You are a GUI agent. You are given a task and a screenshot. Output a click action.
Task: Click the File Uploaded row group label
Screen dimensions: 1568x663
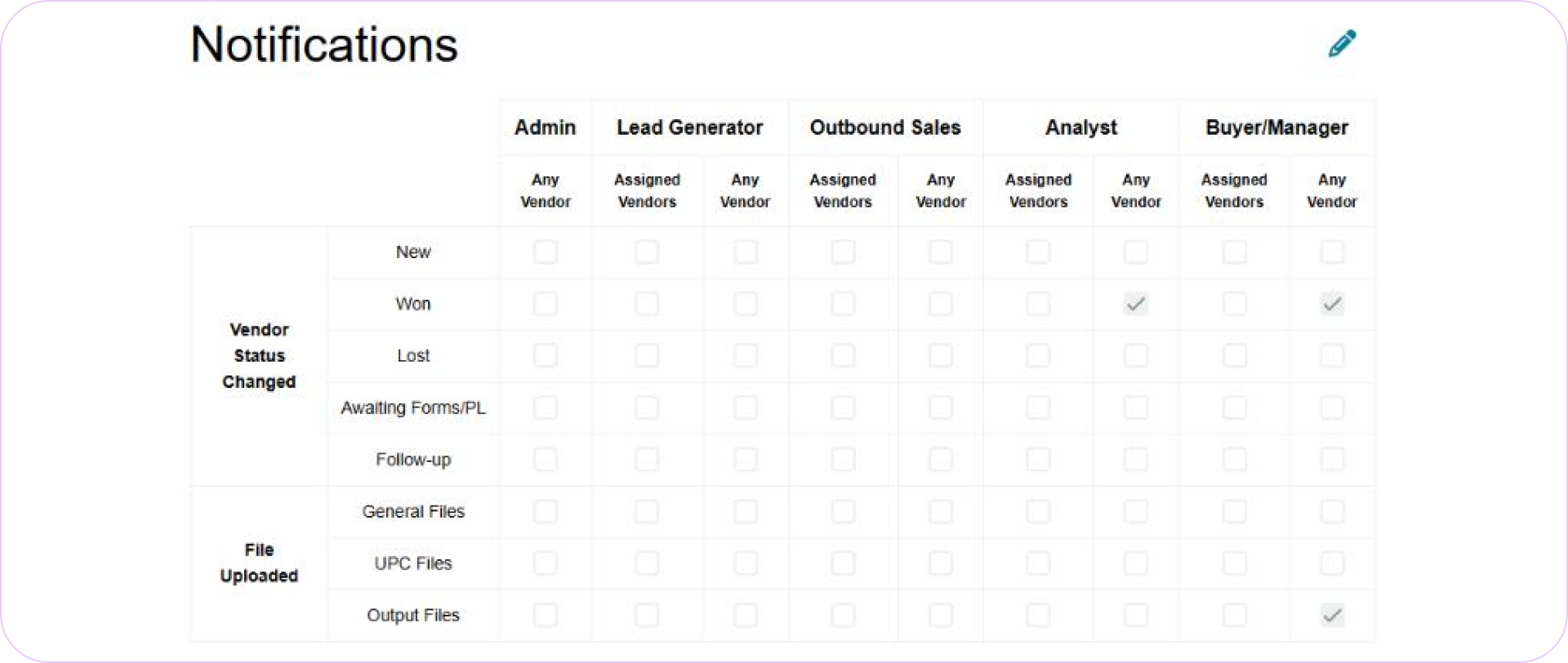(x=259, y=563)
